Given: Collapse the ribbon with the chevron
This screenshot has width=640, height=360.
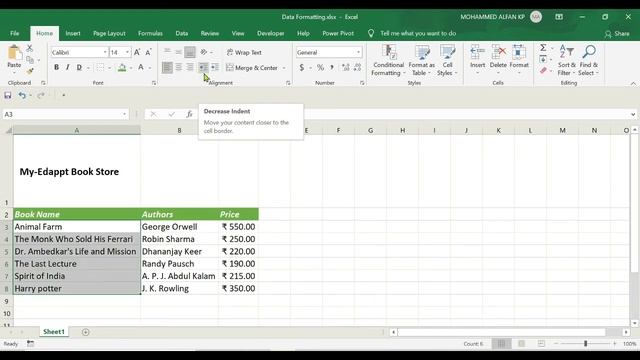Looking at the screenshot, I should point(633,83).
